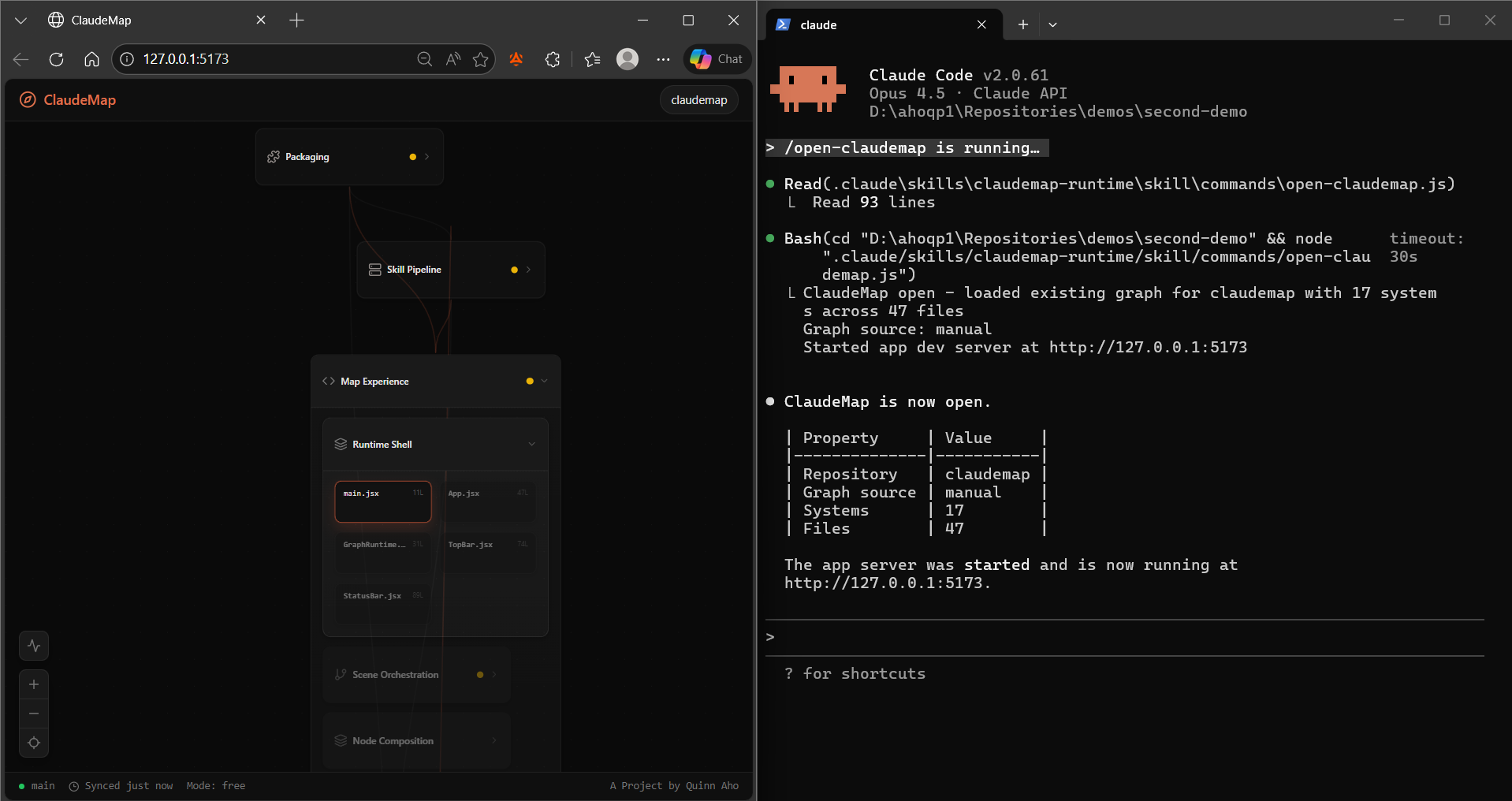Expand the Node Composition node chevron
1512x801 pixels.
[494, 740]
